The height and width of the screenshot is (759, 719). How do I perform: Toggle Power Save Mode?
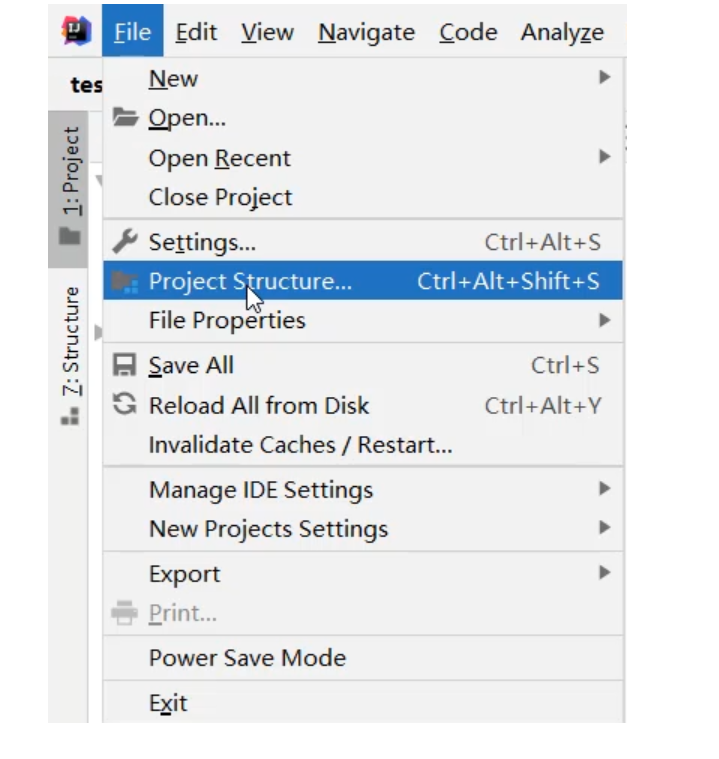247,658
